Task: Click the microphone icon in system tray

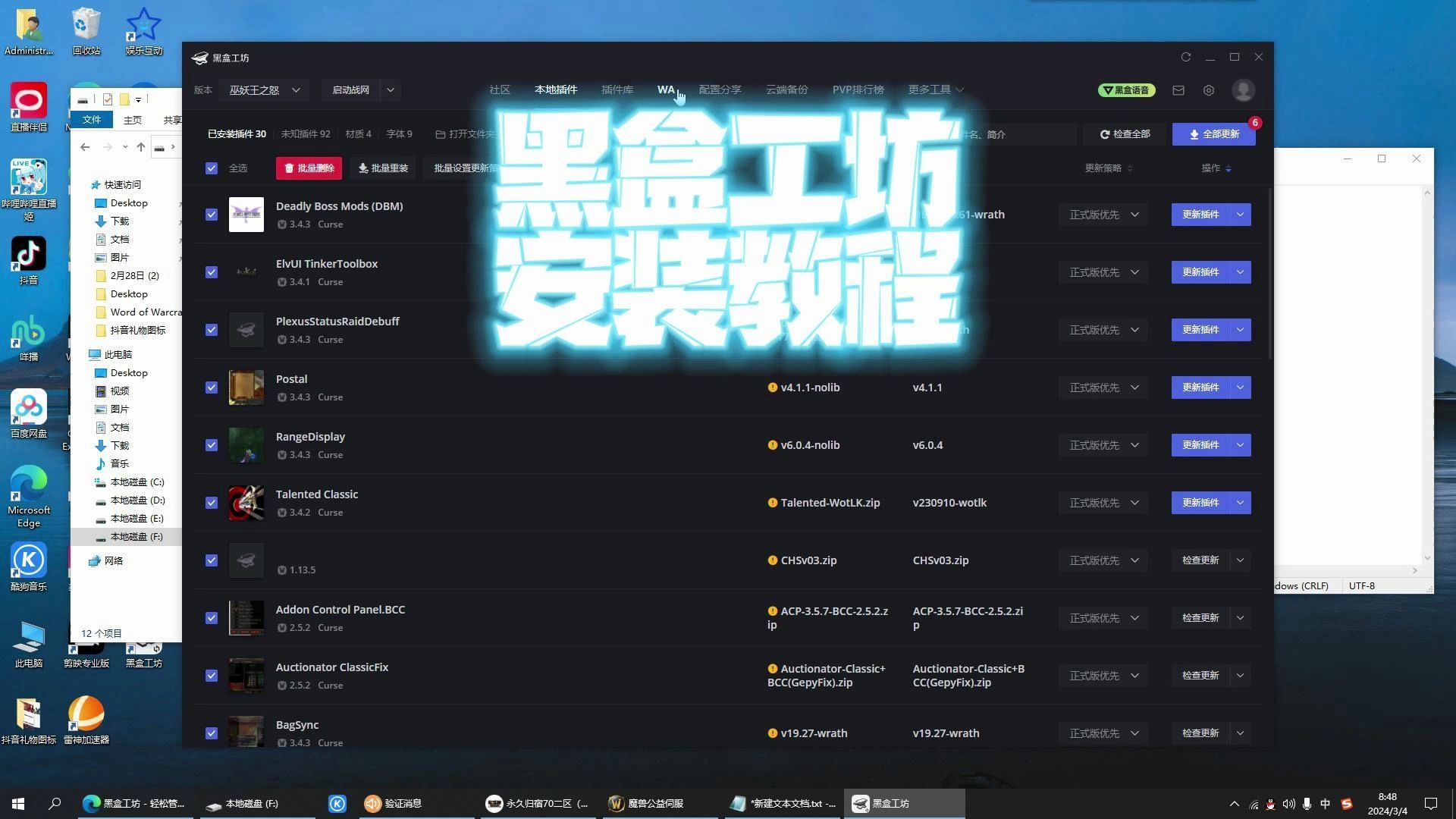Action: [x=1307, y=804]
